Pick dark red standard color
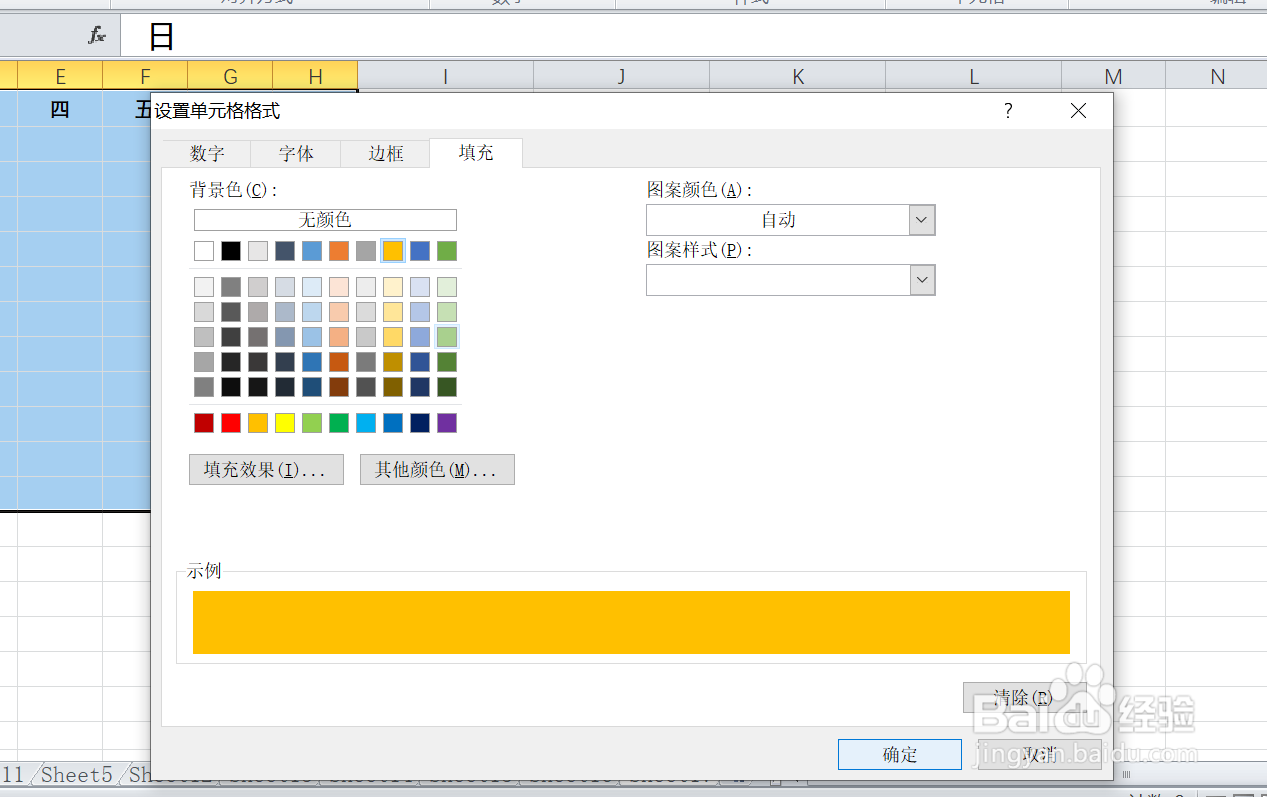Image resolution: width=1267 pixels, height=797 pixels. coord(204,423)
